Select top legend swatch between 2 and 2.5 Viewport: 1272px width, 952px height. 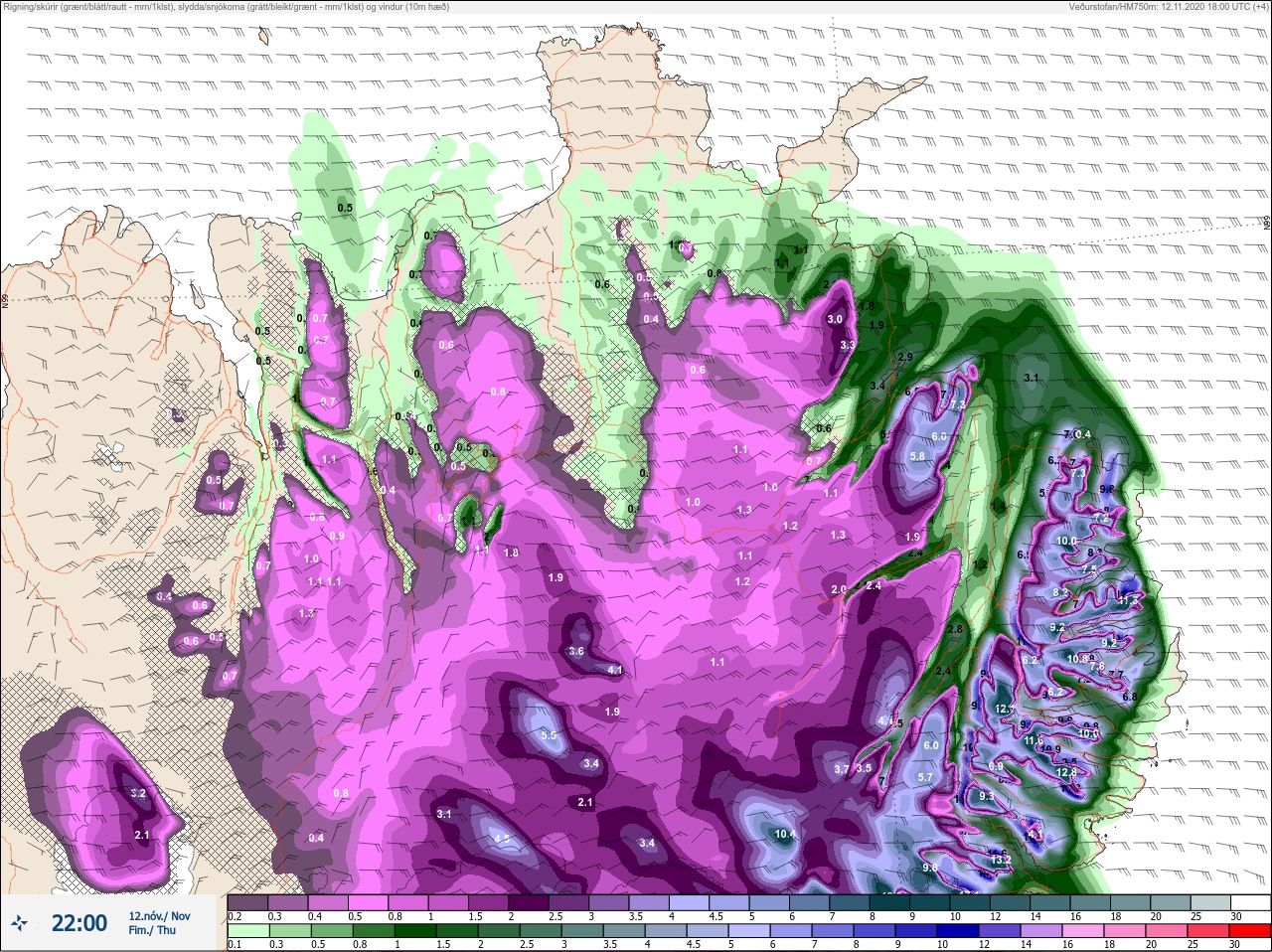(531, 902)
